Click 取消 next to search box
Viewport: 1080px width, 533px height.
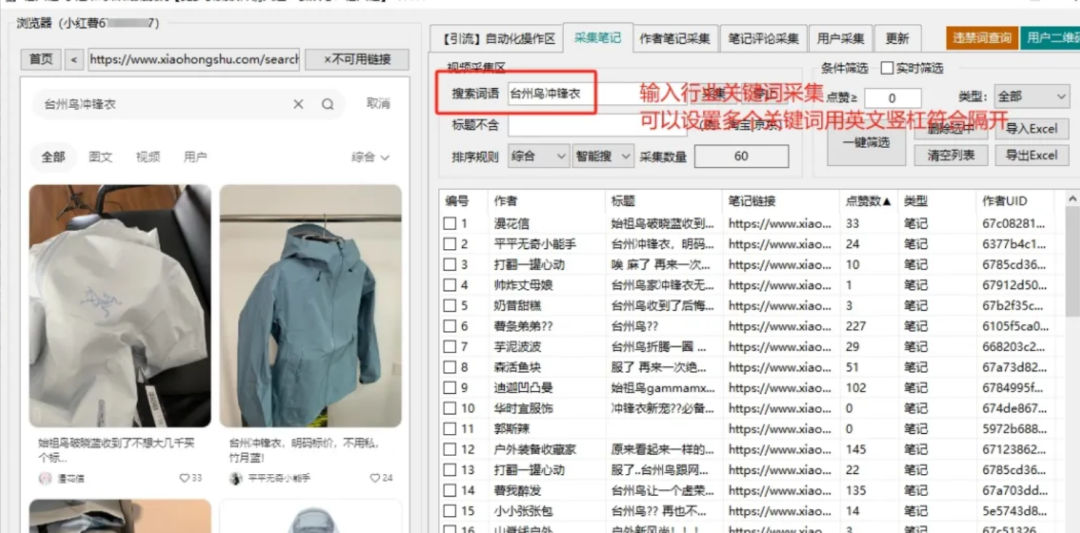pyautogui.click(x=378, y=104)
